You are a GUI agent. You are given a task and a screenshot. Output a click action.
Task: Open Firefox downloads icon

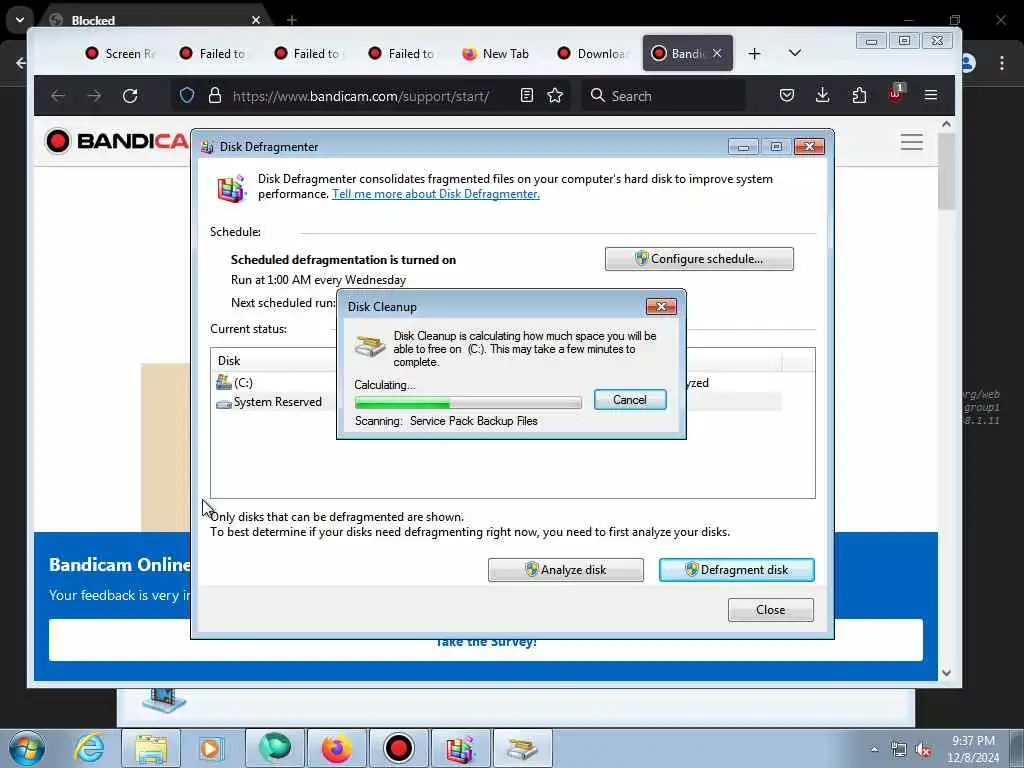(823, 95)
